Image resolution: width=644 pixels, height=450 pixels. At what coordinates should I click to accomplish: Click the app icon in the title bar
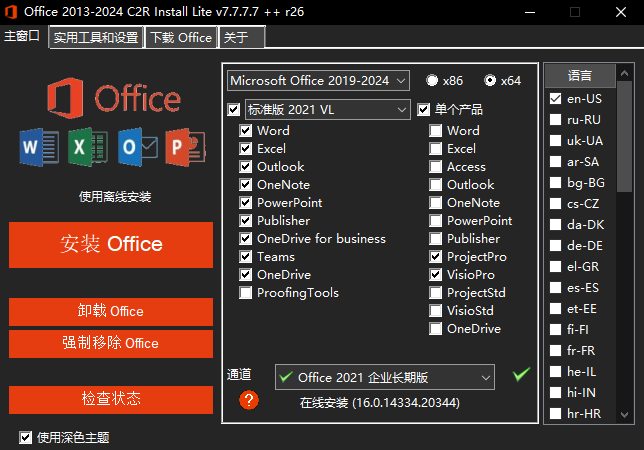pos(12,12)
